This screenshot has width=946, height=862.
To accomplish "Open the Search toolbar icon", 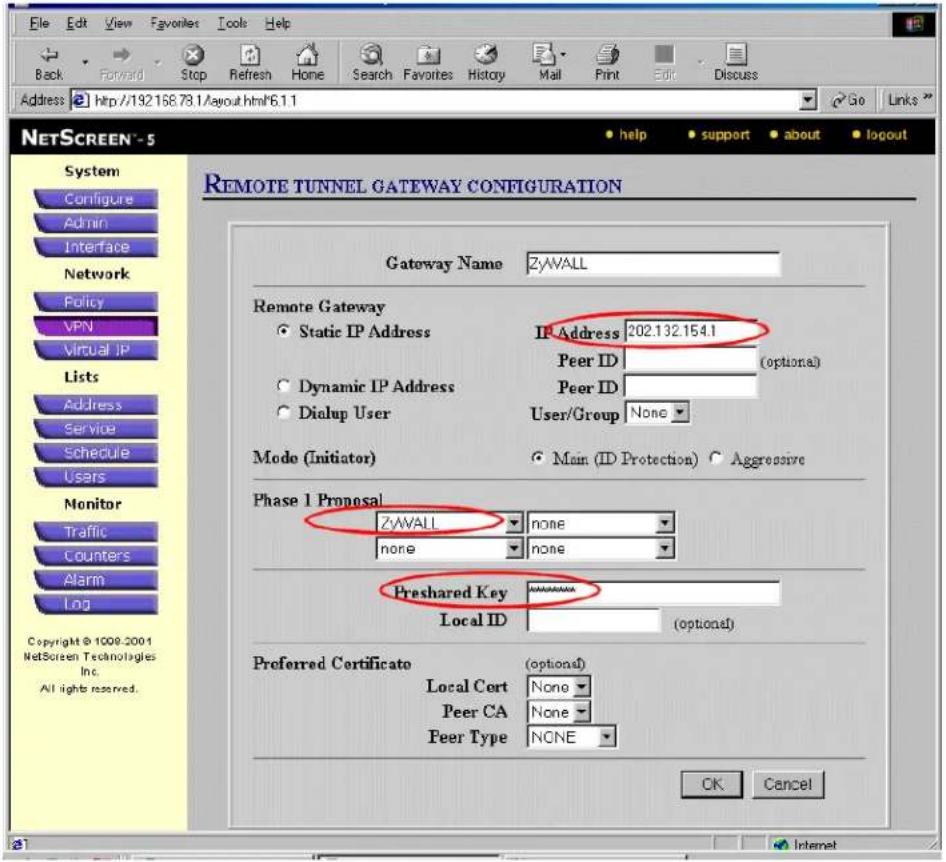I will click(x=372, y=55).
